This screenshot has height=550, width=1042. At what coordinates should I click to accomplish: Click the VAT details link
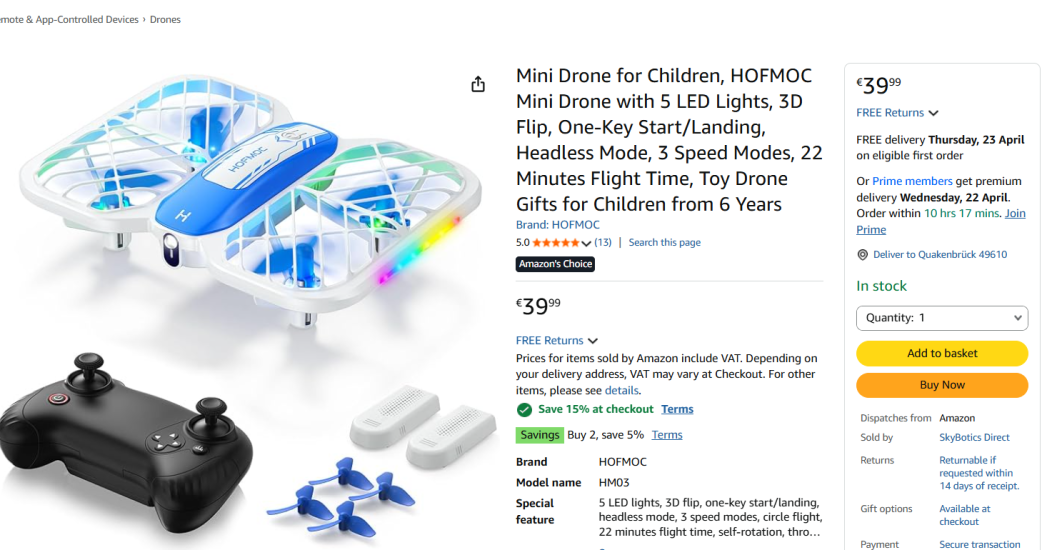[621, 390]
